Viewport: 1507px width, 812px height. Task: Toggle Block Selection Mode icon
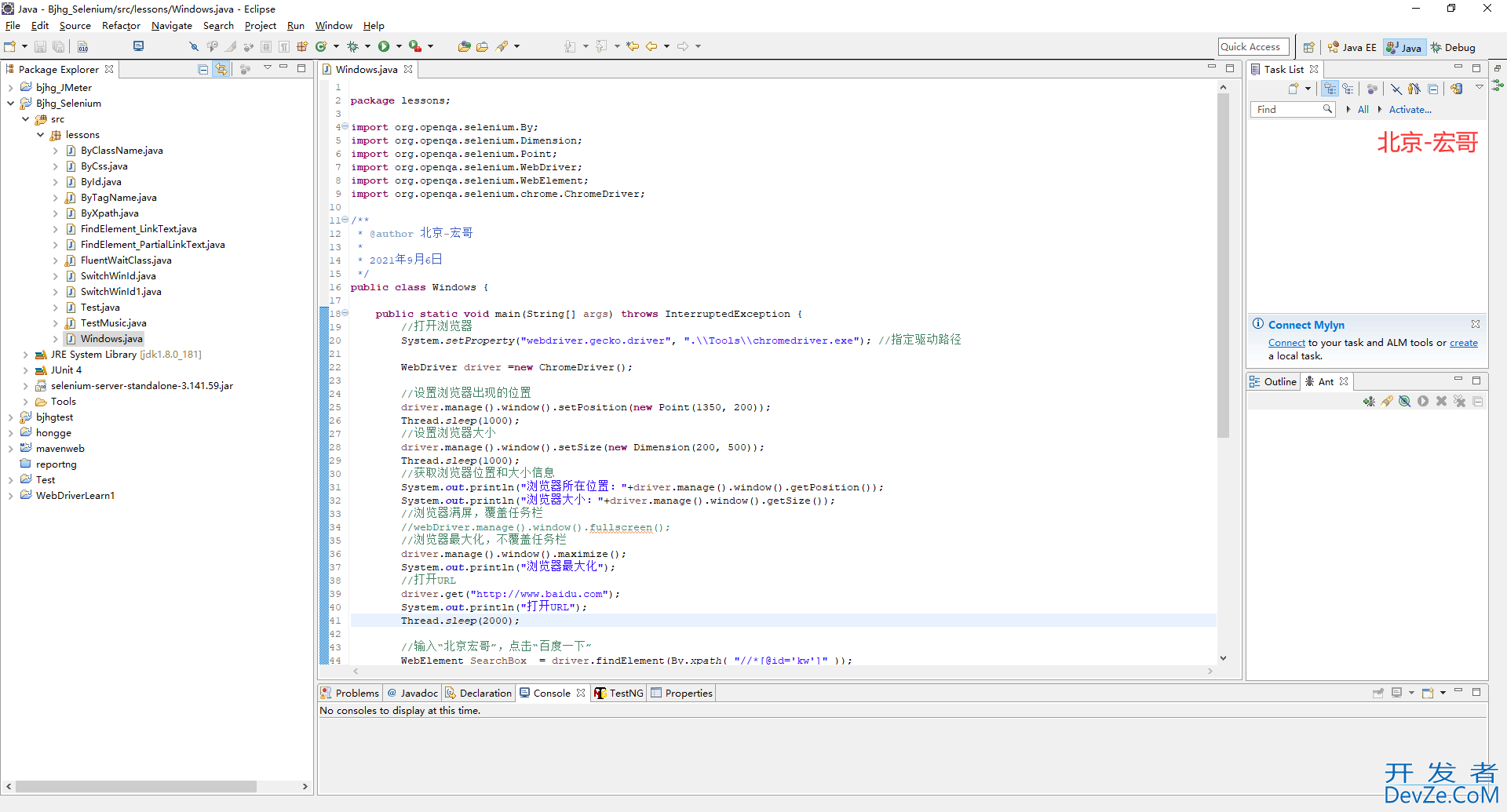(x=266, y=46)
